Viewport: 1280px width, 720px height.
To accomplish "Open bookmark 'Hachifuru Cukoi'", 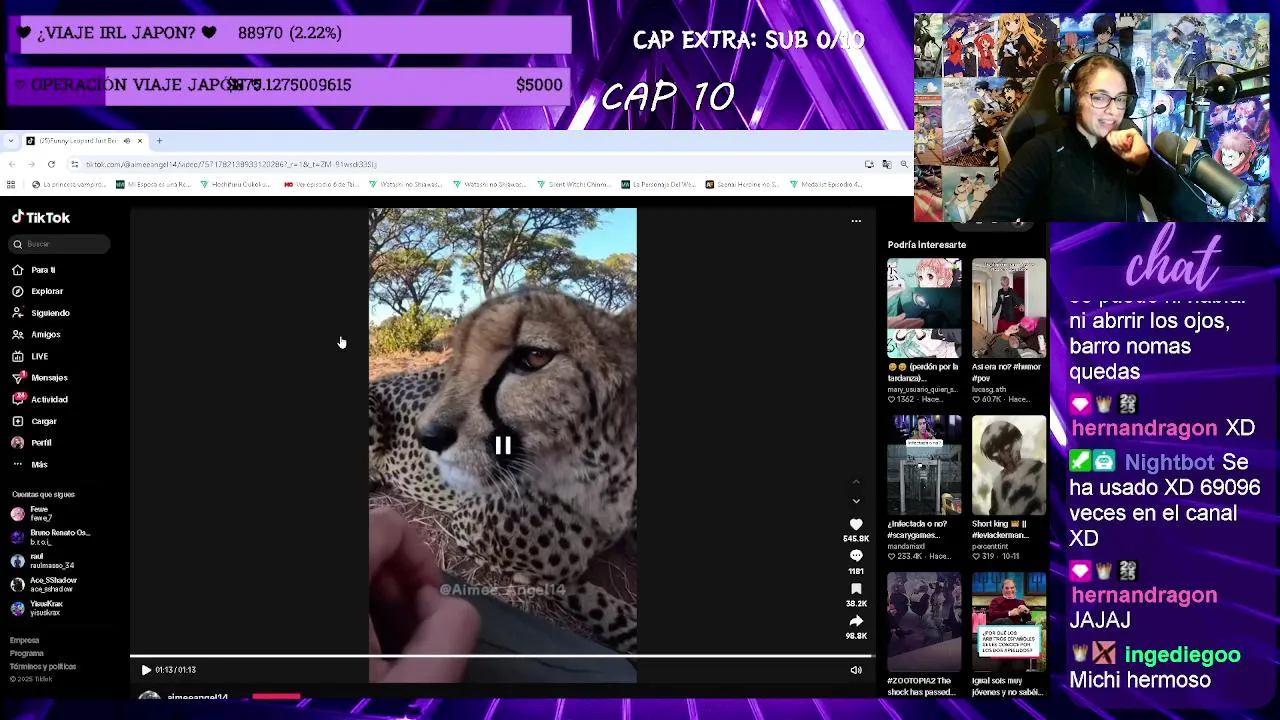I will (x=236, y=184).
